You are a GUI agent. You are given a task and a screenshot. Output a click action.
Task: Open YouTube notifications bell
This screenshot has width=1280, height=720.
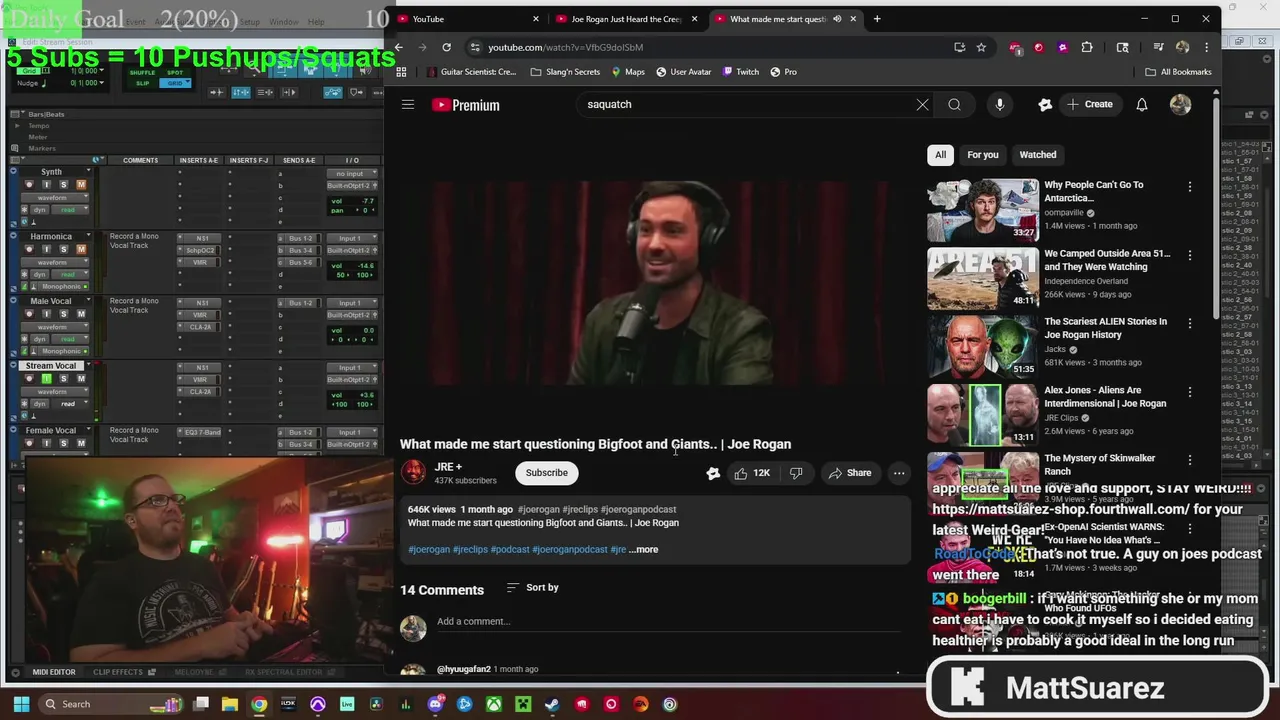(x=1142, y=105)
